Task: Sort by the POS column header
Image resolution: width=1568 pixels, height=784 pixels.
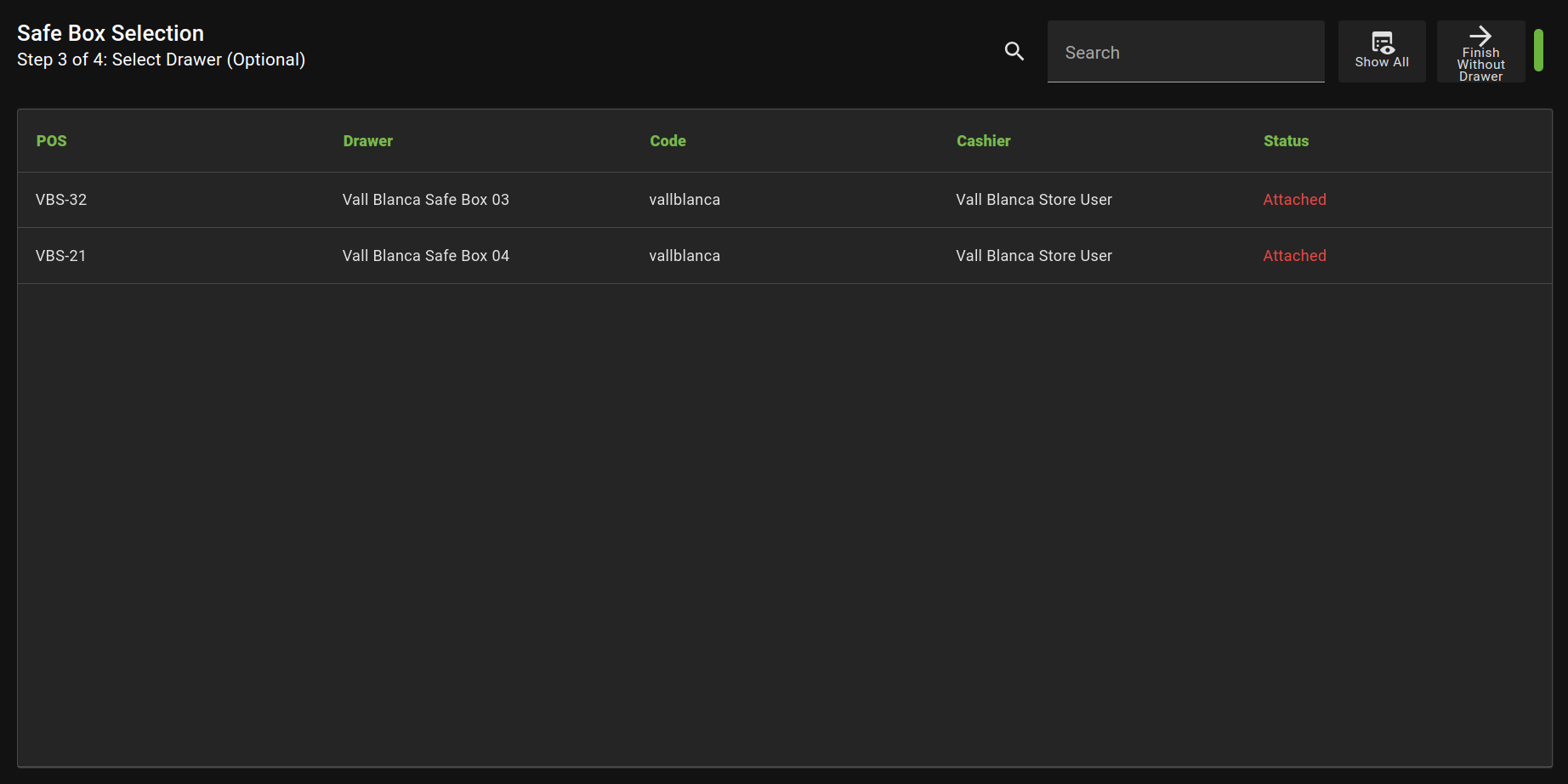Action: click(x=51, y=141)
